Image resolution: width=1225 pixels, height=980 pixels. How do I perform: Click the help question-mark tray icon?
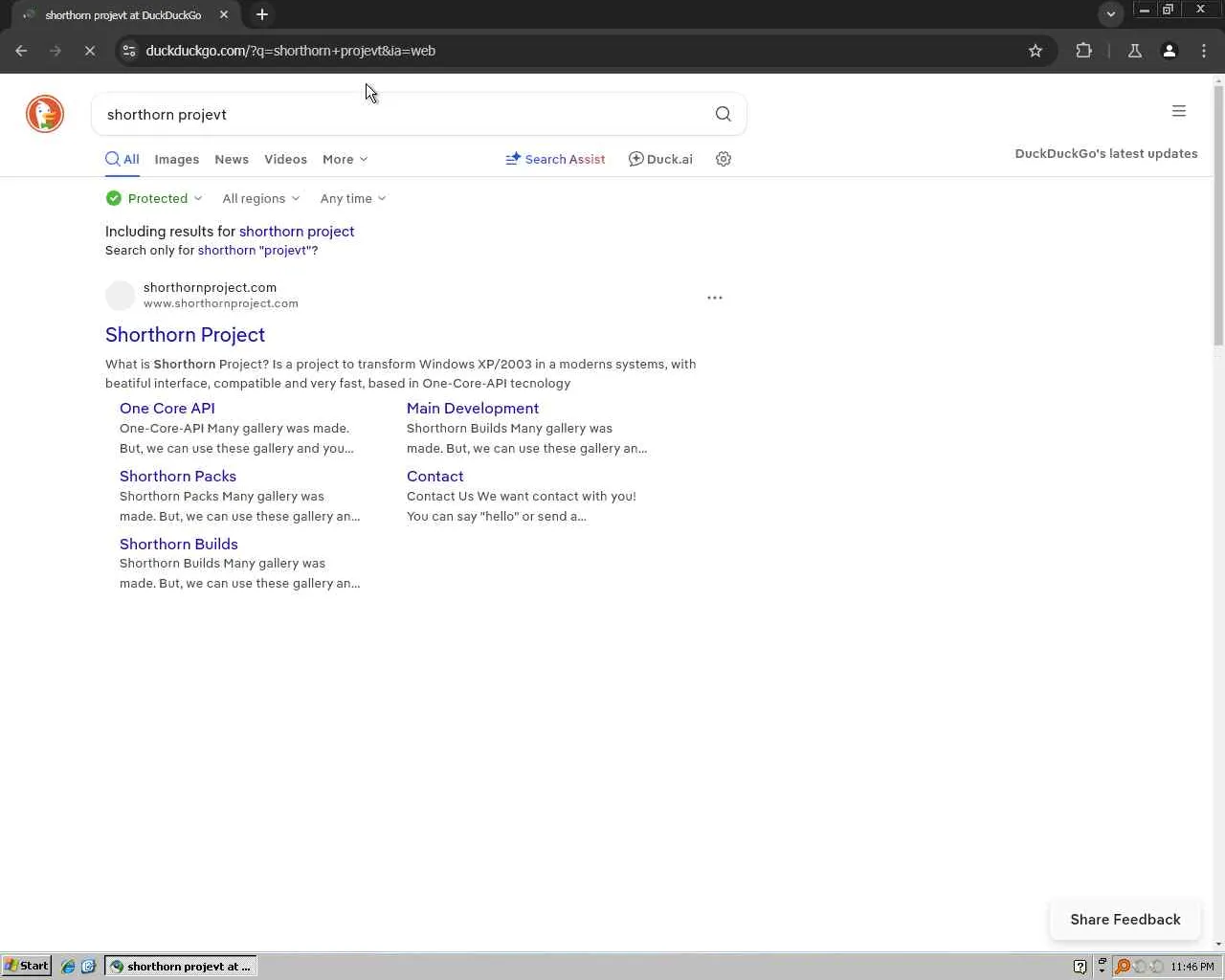tap(1080, 967)
